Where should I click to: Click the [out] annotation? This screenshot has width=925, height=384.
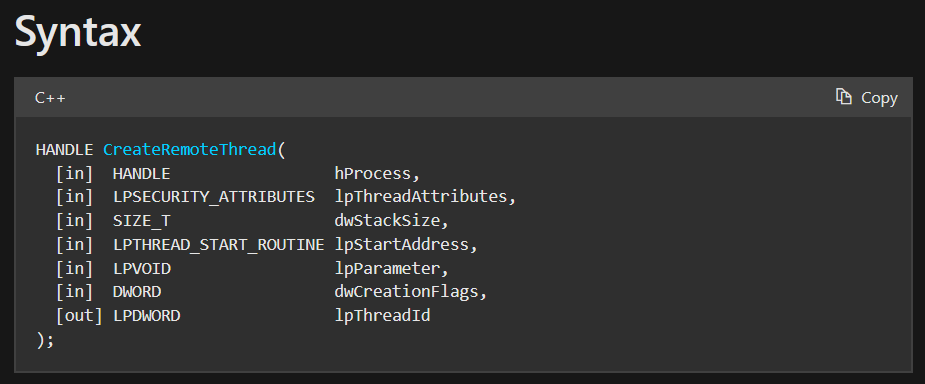pyautogui.click(x=79, y=316)
